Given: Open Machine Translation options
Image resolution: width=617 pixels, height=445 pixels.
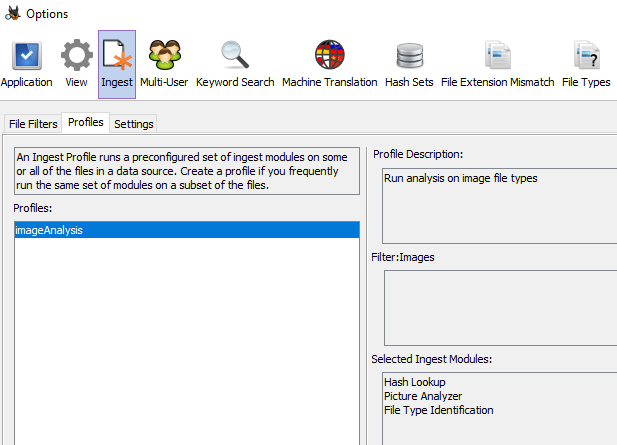Looking at the screenshot, I should point(329,64).
